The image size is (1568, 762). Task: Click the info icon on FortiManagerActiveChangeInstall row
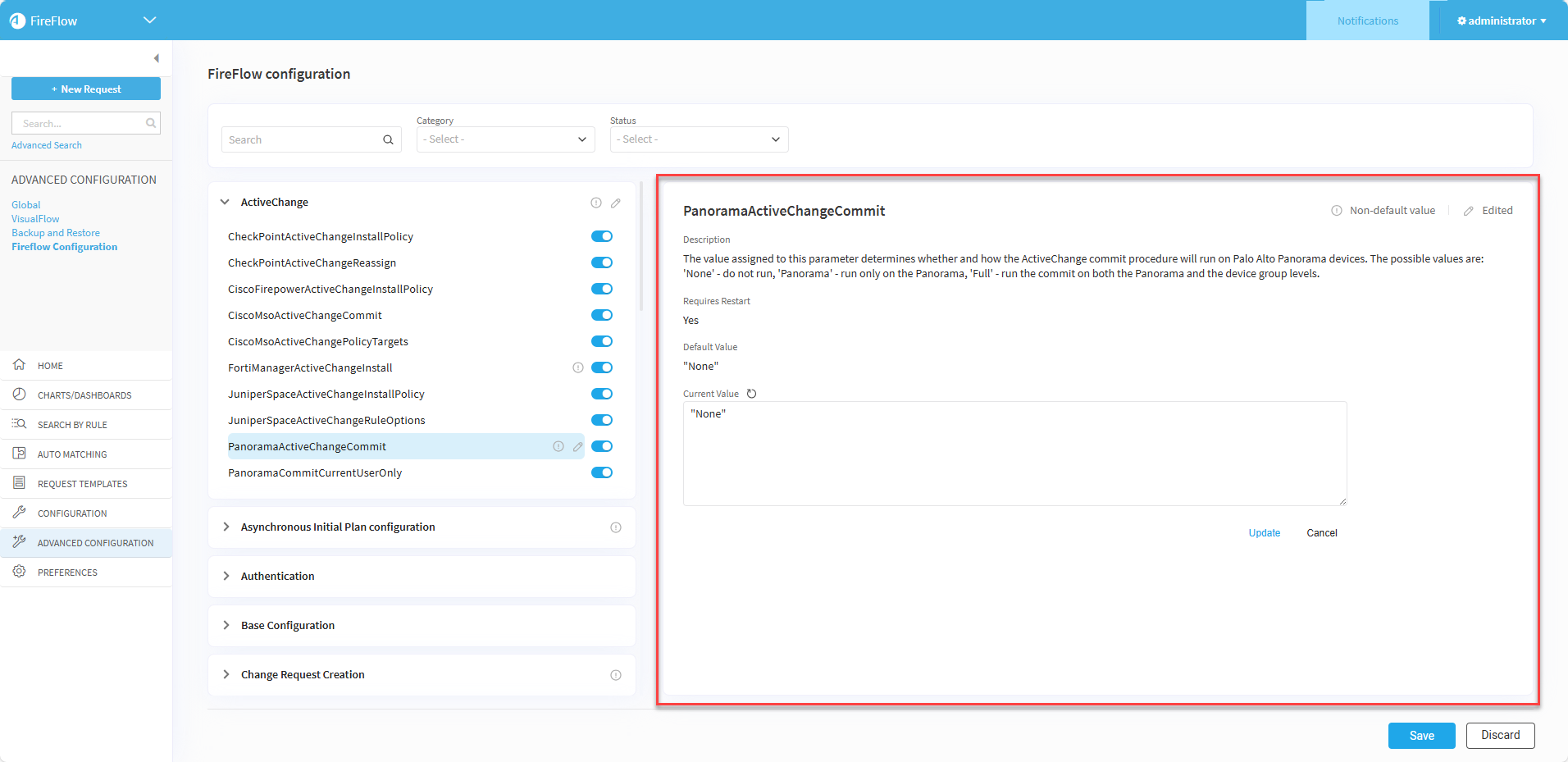(577, 367)
